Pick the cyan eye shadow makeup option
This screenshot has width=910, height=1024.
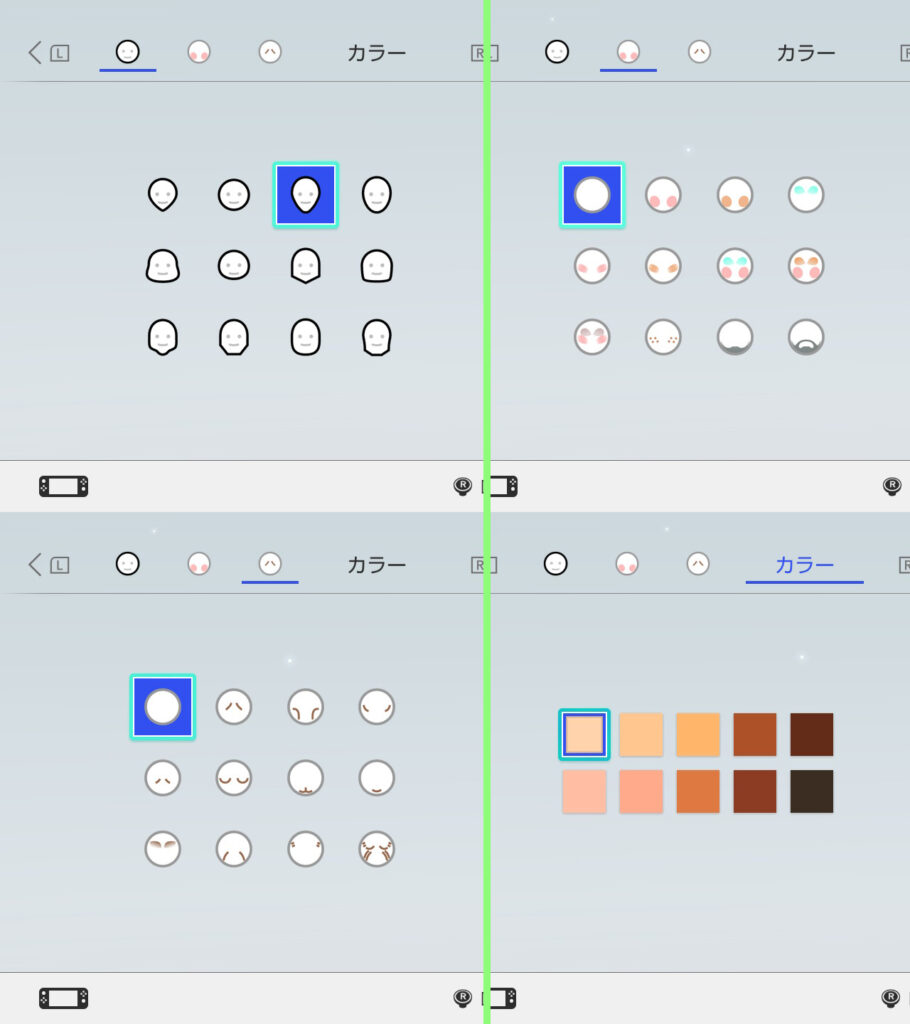[x=805, y=195]
